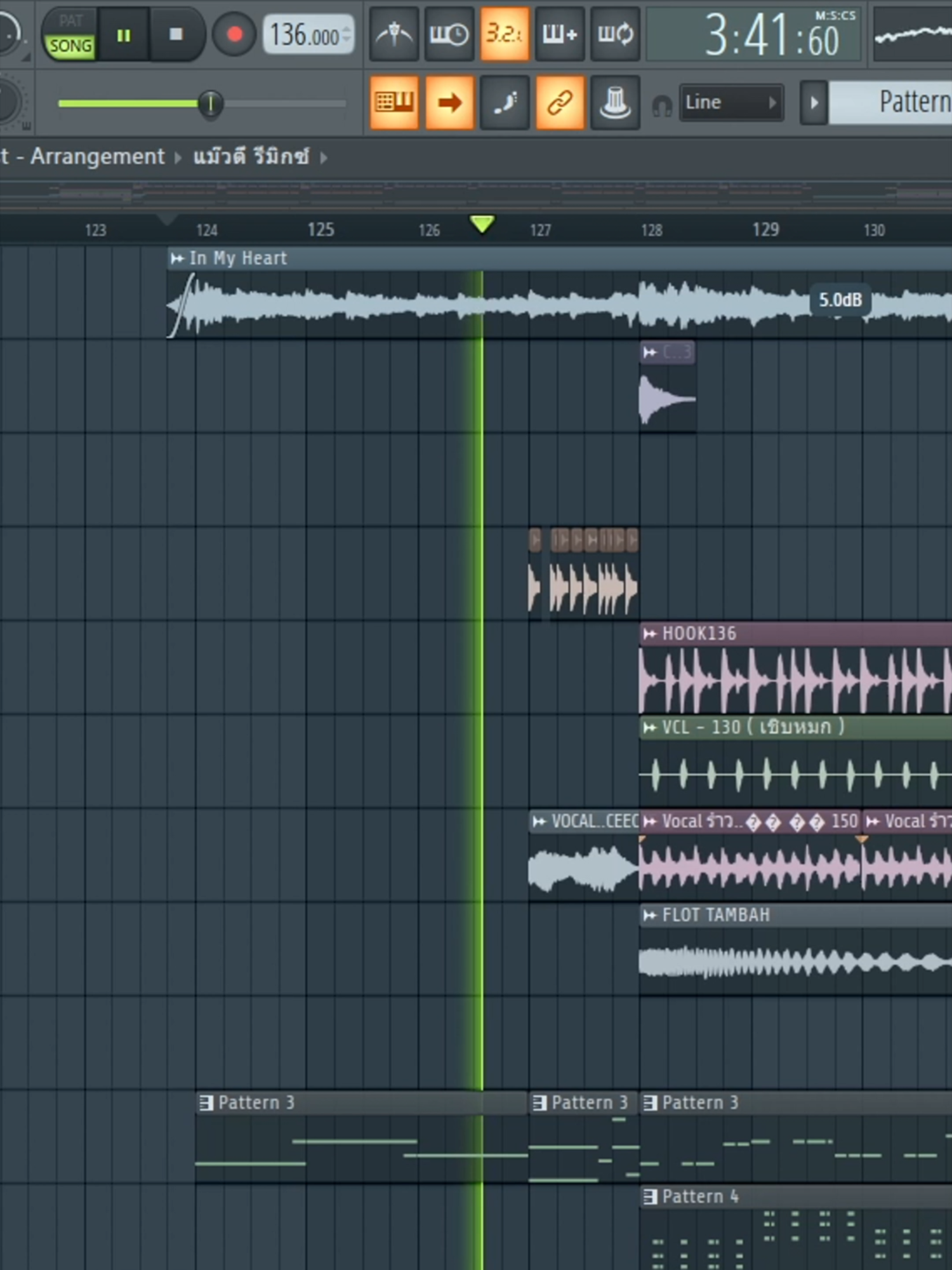Toggle wait for input before recording

click(x=449, y=34)
